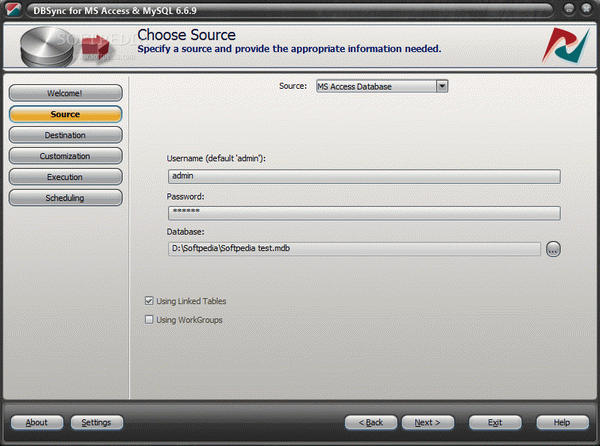Open the Execution step
This screenshot has height=446, width=600.
click(65, 177)
